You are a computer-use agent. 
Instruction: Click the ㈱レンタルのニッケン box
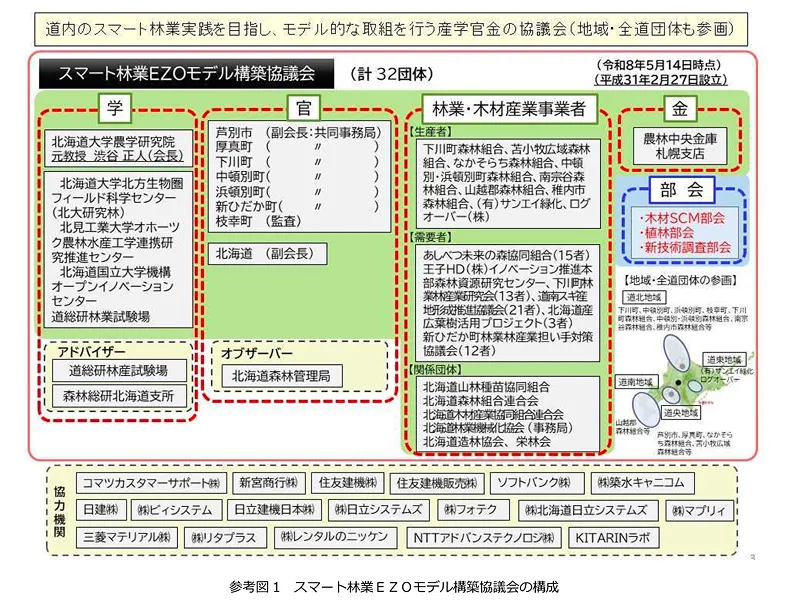tap(336, 537)
